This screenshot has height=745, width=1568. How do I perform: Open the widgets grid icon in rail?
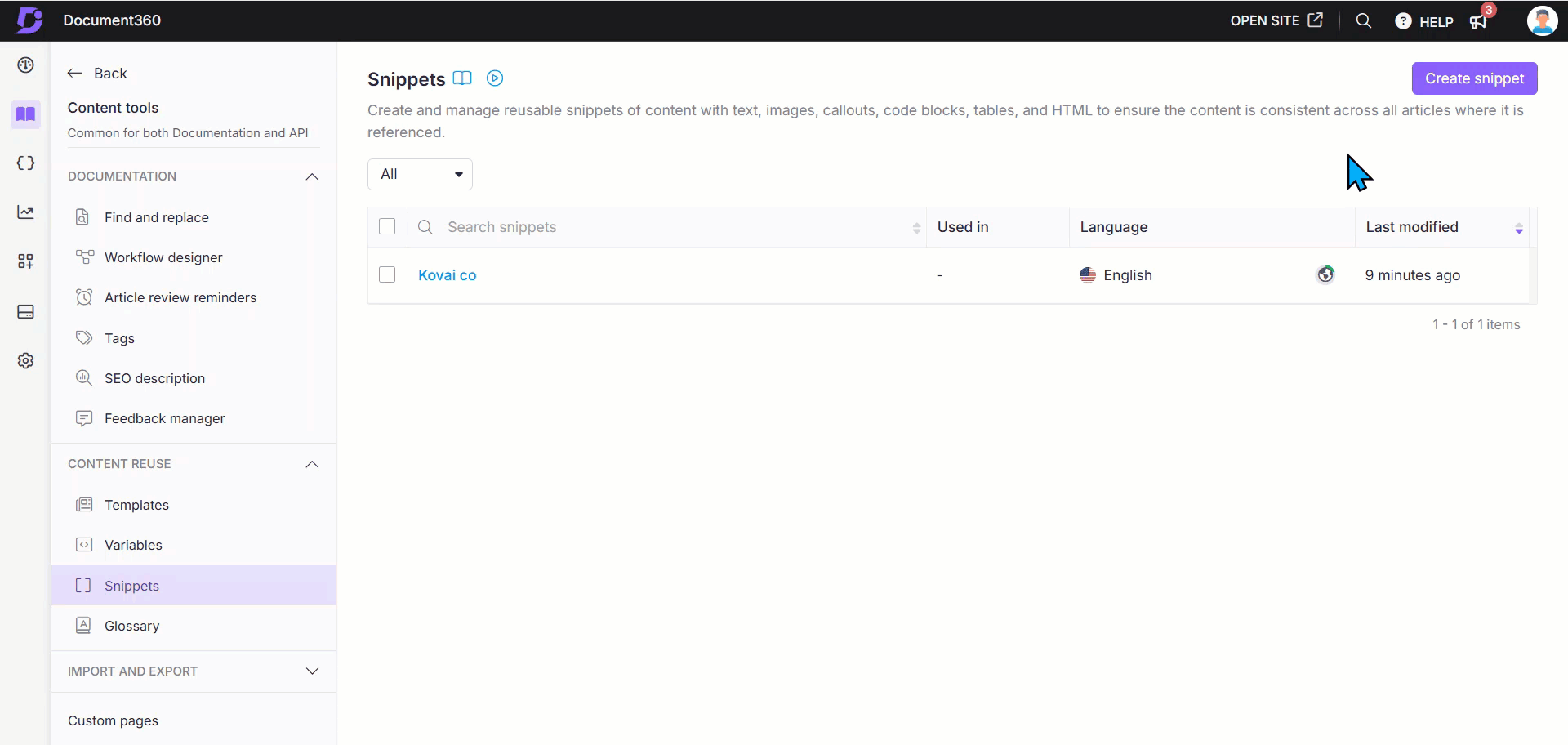[26, 261]
